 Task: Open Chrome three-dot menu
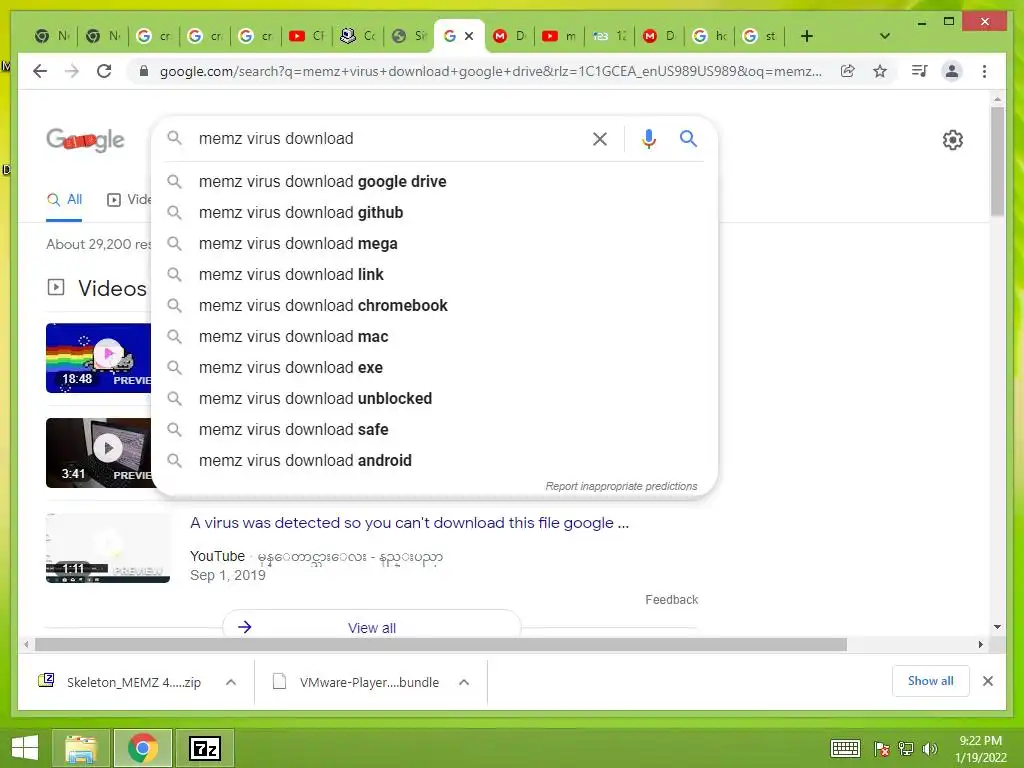984,71
